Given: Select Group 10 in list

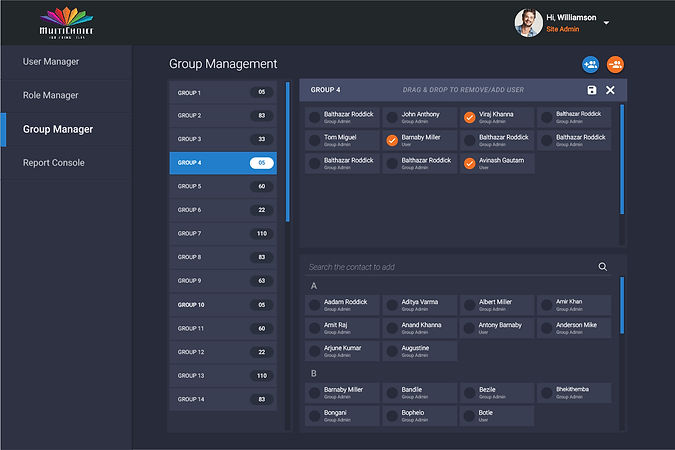Looking at the screenshot, I should tap(223, 304).
